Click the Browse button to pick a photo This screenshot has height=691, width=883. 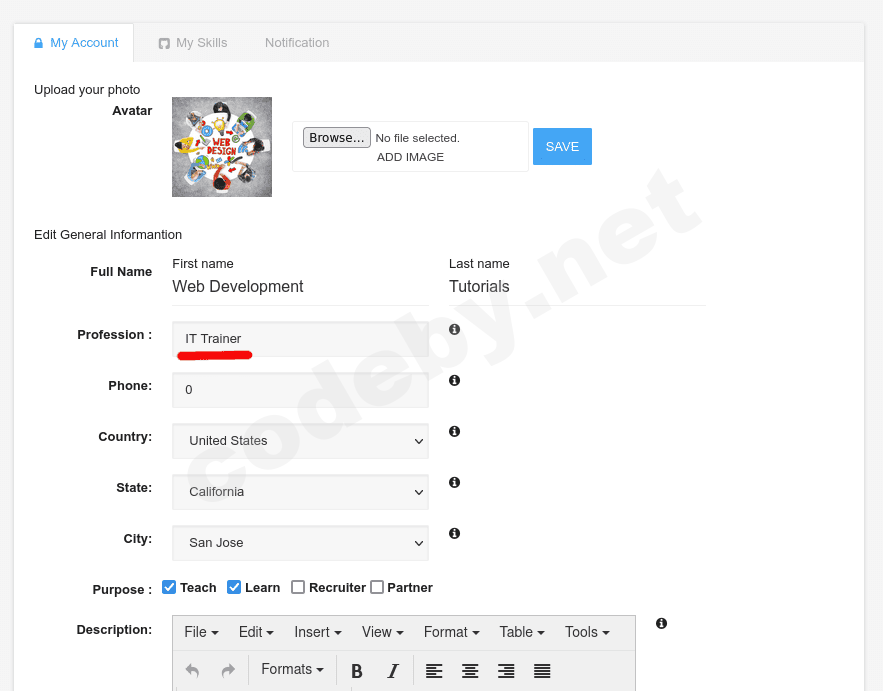coord(336,137)
